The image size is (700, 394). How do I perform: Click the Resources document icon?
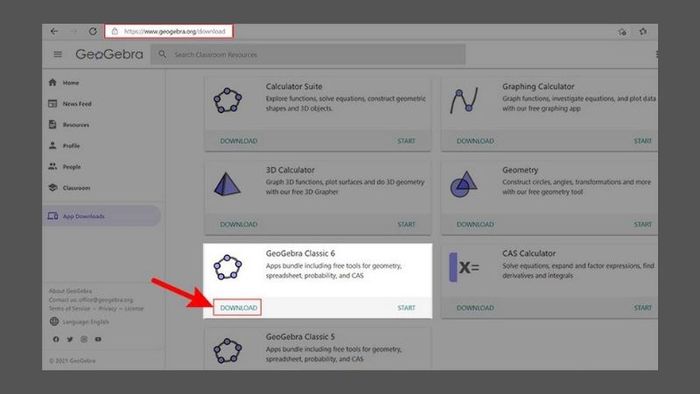pyautogui.click(x=53, y=124)
